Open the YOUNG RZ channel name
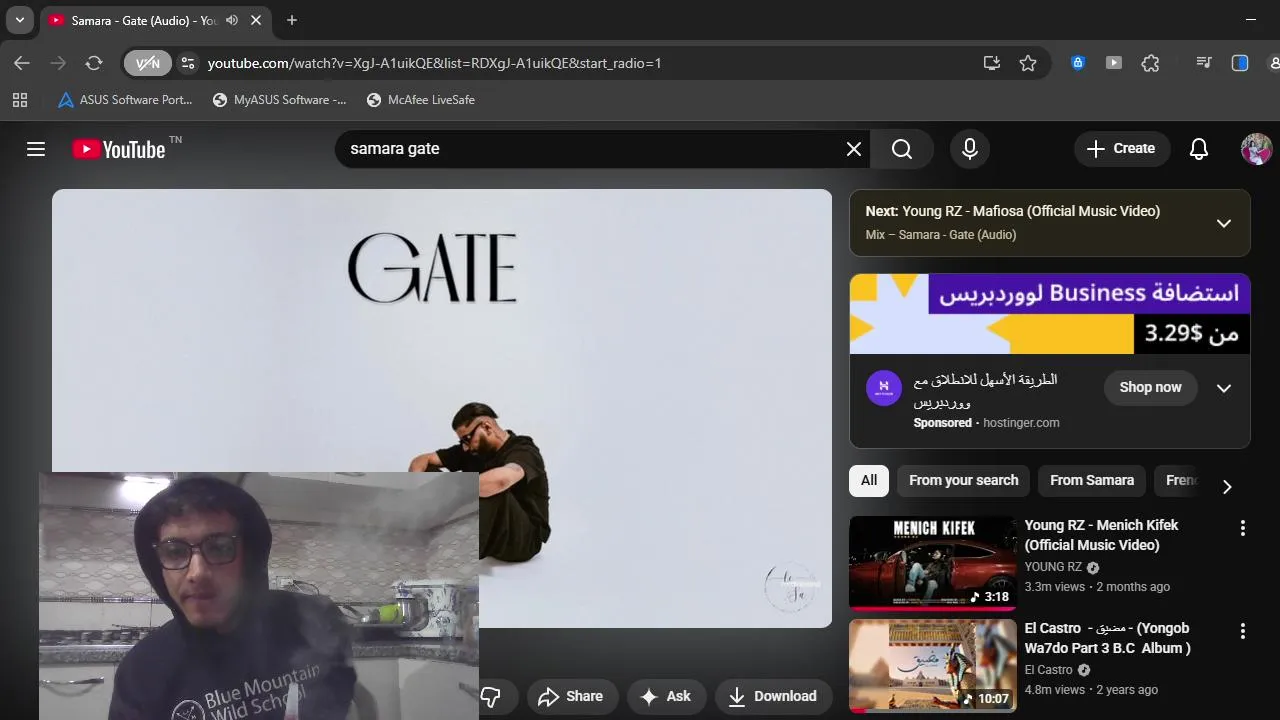The width and height of the screenshot is (1280, 720). [x=1053, y=567]
